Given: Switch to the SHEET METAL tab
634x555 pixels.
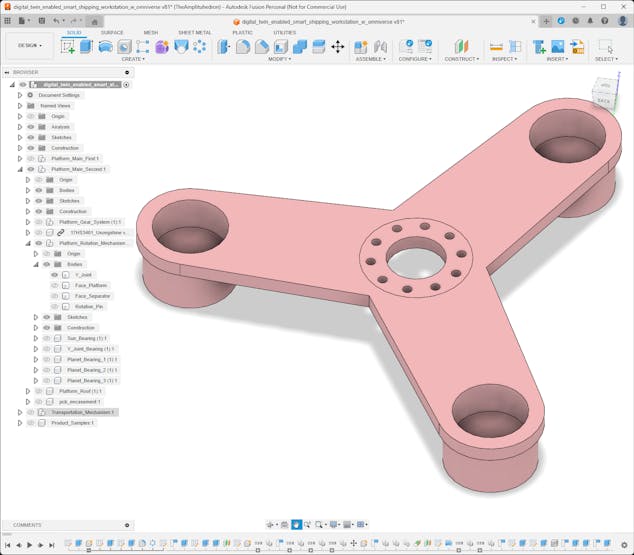Looking at the screenshot, I should (x=194, y=32).
